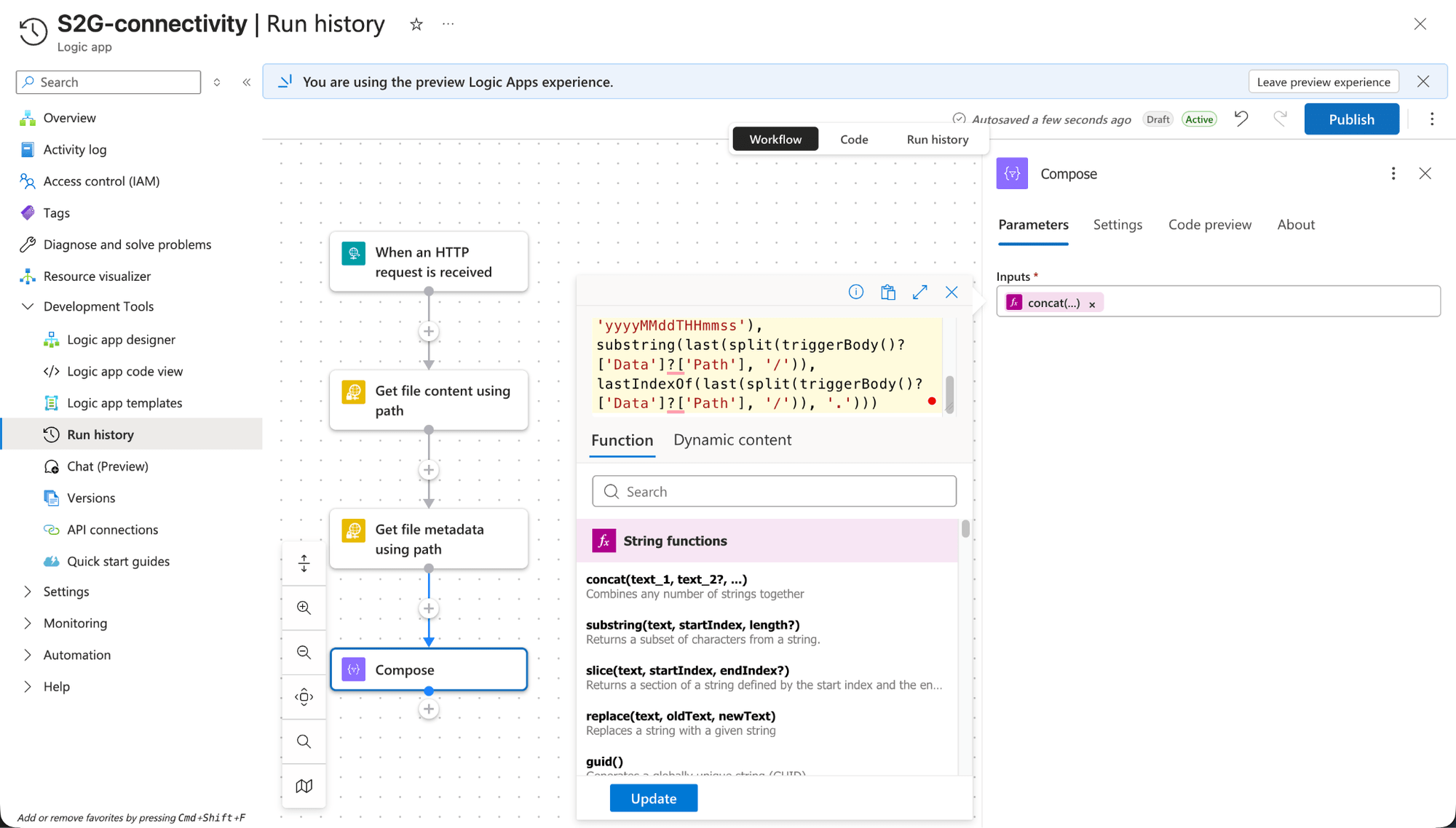Add a step below Compose
The image size is (1456, 828).
[429, 709]
